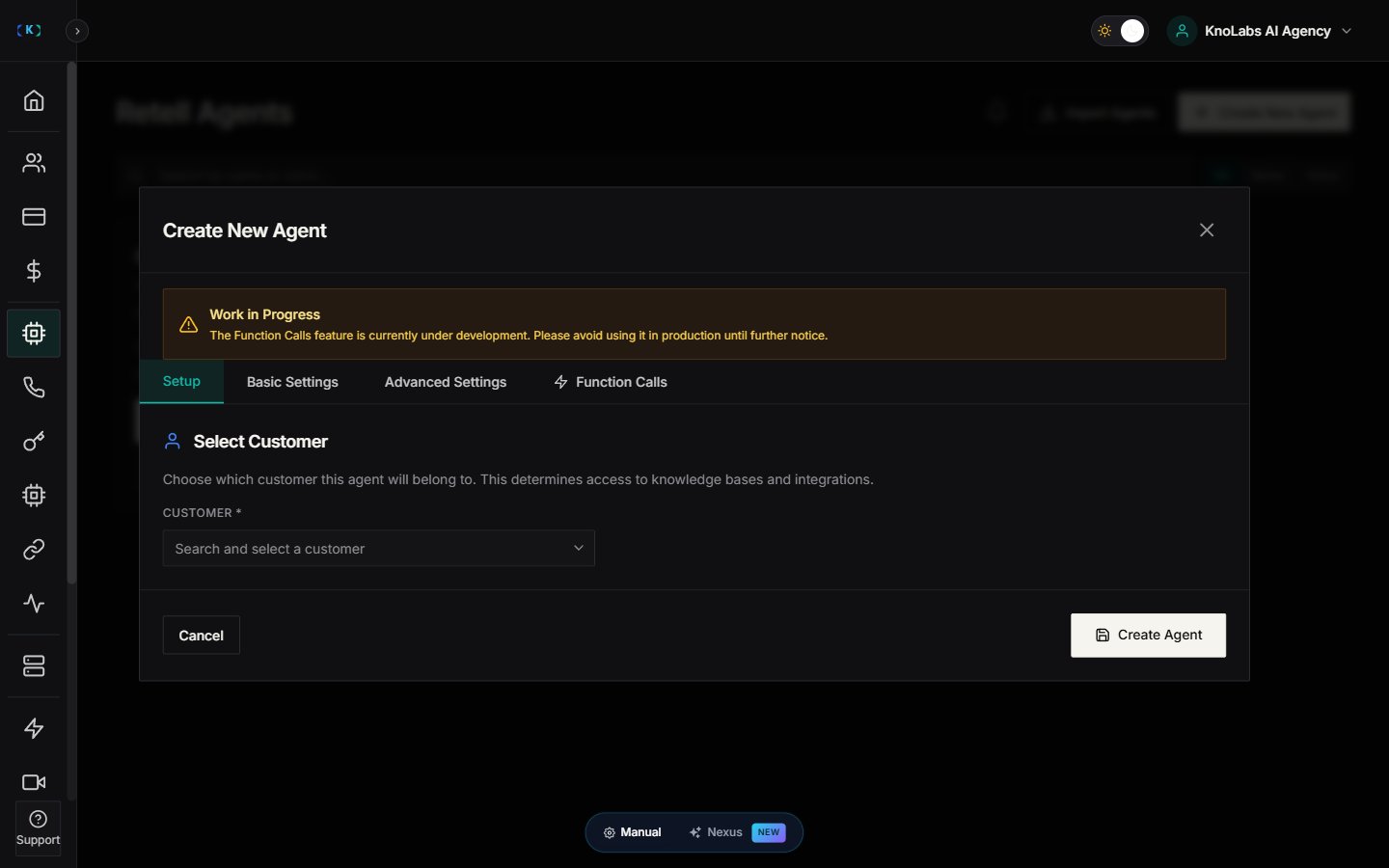Open the dollar sign billing icon
This screenshot has height=868, width=1389.
[x=34, y=271]
